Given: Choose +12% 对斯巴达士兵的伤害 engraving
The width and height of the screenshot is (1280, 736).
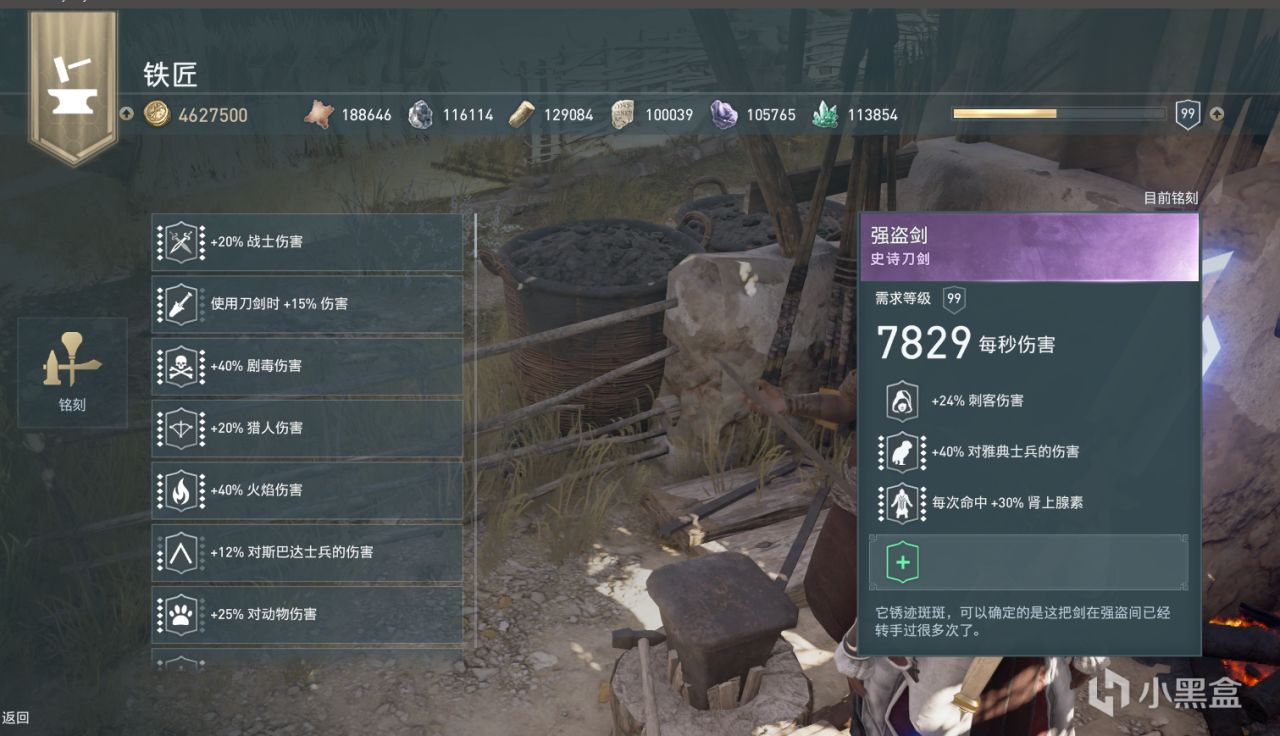Looking at the screenshot, I should pyautogui.click(x=307, y=552).
